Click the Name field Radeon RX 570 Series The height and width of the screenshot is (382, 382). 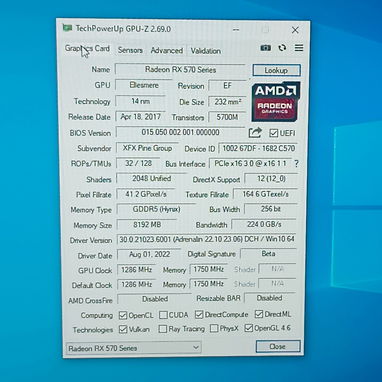(180, 70)
